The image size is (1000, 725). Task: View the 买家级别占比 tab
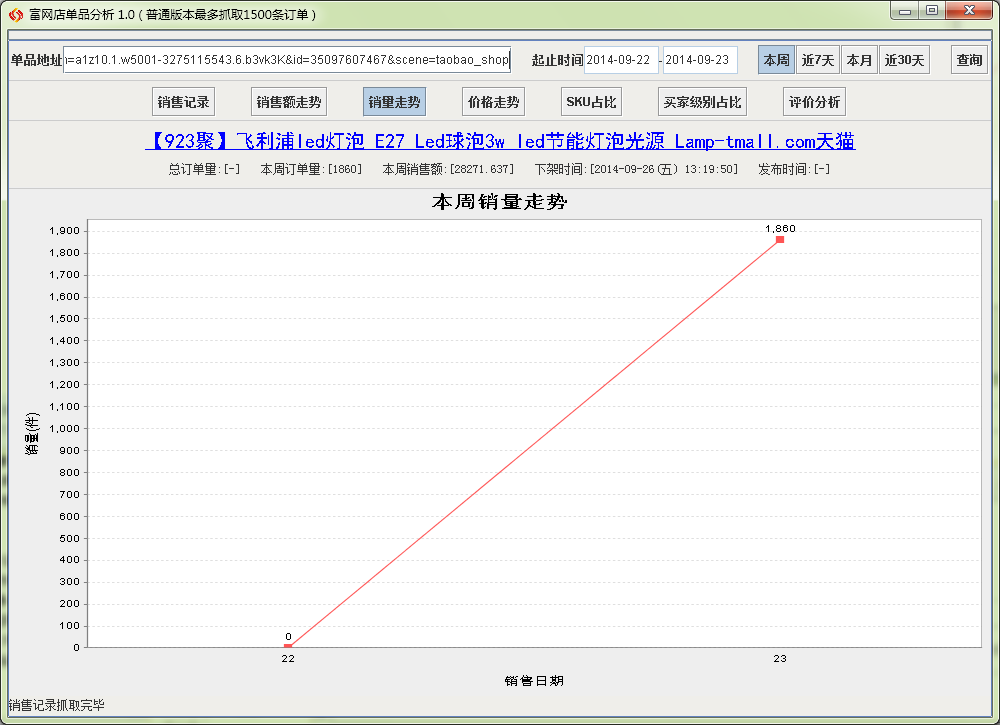703,102
